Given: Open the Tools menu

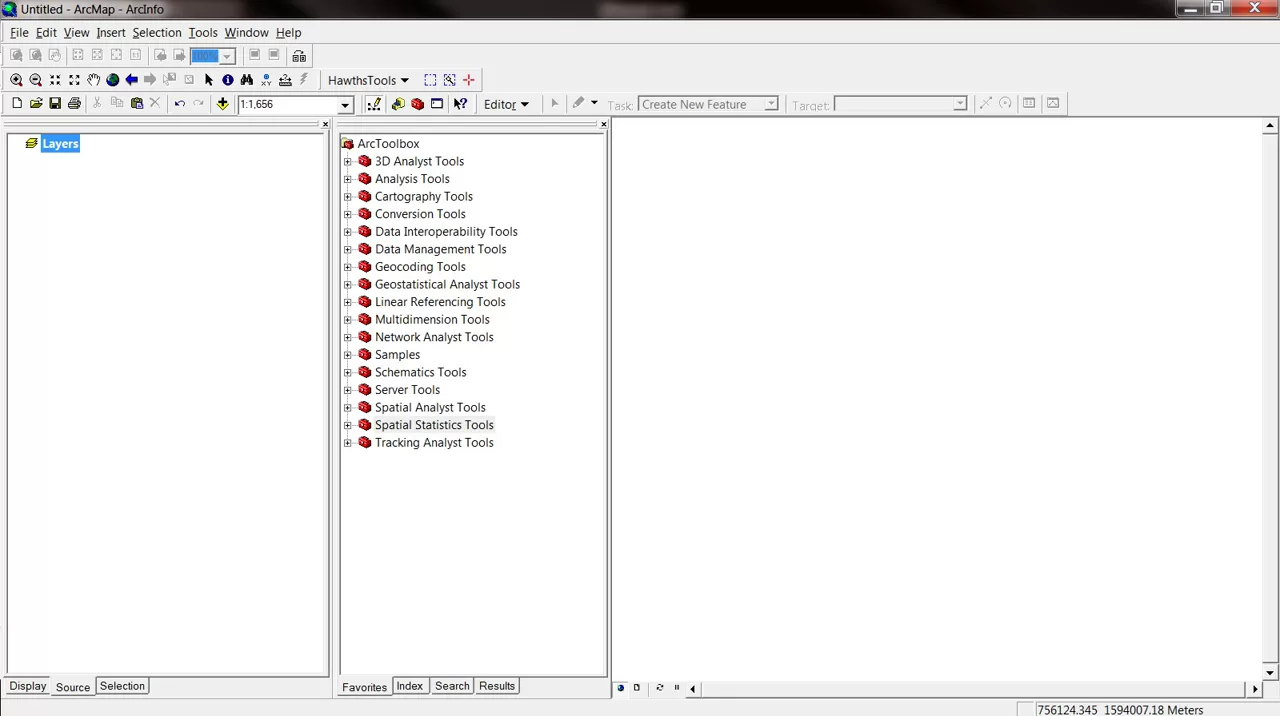Looking at the screenshot, I should pos(203,33).
